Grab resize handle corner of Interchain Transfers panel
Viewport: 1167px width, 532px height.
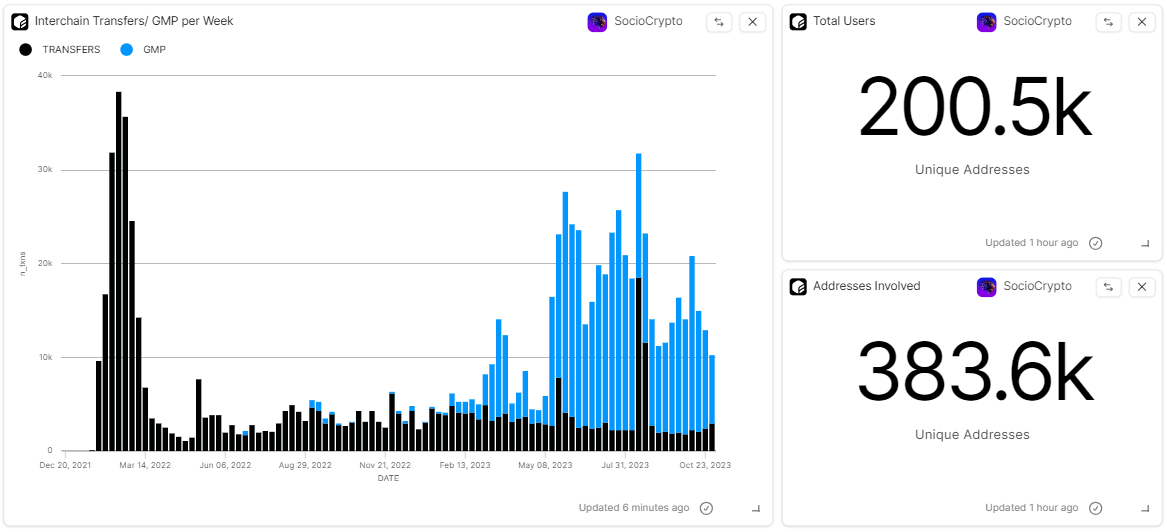tap(756, 509)
